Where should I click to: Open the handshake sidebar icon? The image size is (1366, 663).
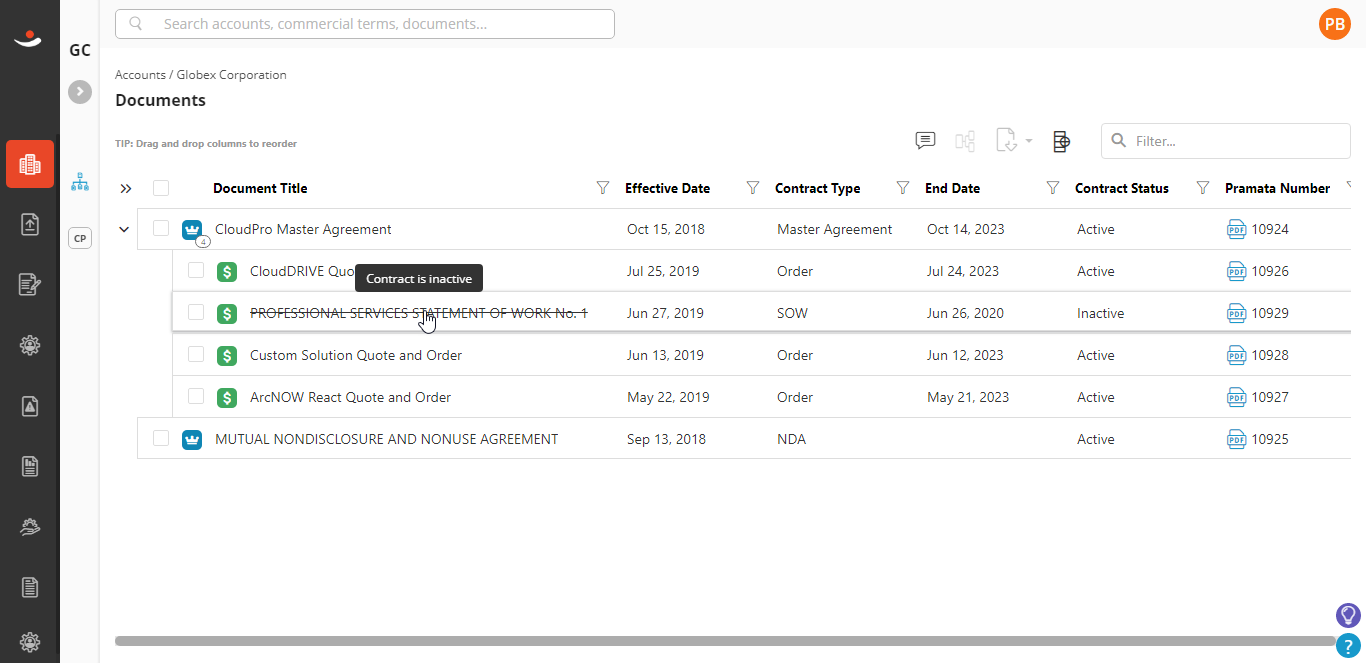click(30, 526)
